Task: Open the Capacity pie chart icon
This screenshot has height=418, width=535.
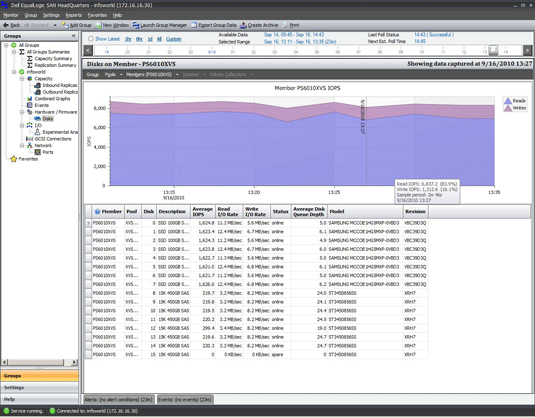Action: pos(30,78)
